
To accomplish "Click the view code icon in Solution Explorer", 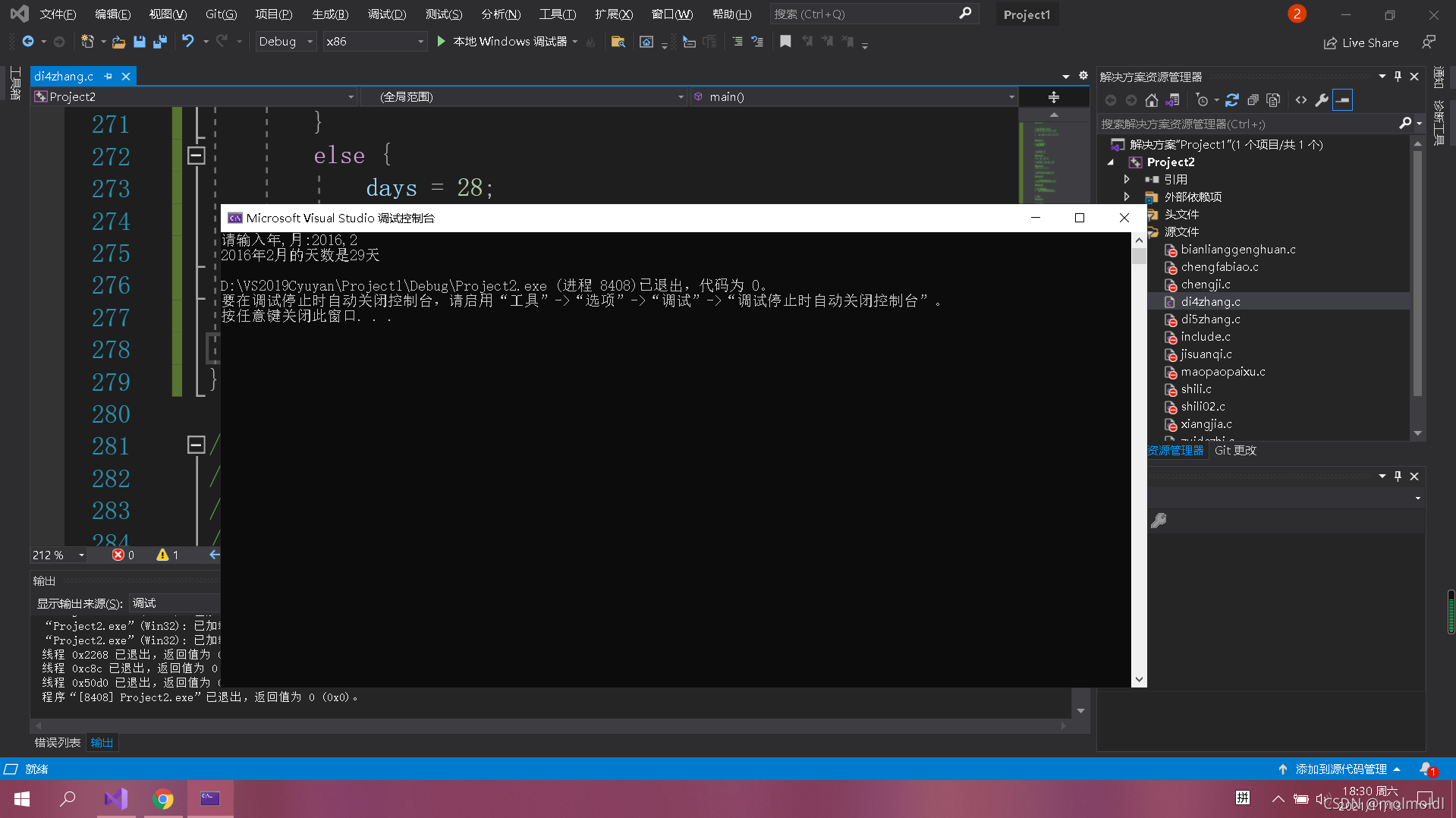I will point(1301,100).
